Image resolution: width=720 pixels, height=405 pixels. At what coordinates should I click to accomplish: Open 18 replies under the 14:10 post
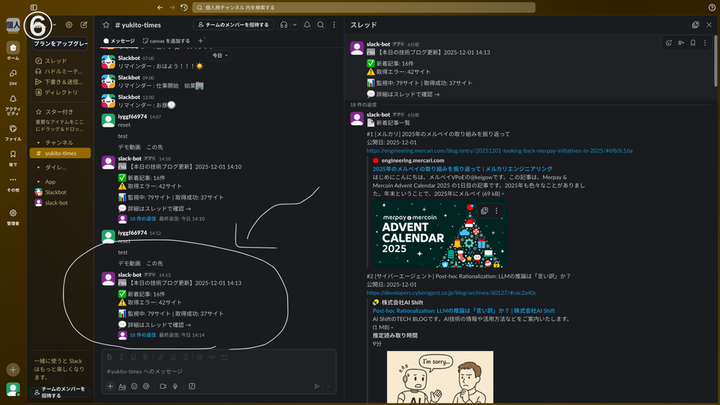click(142, 219)
